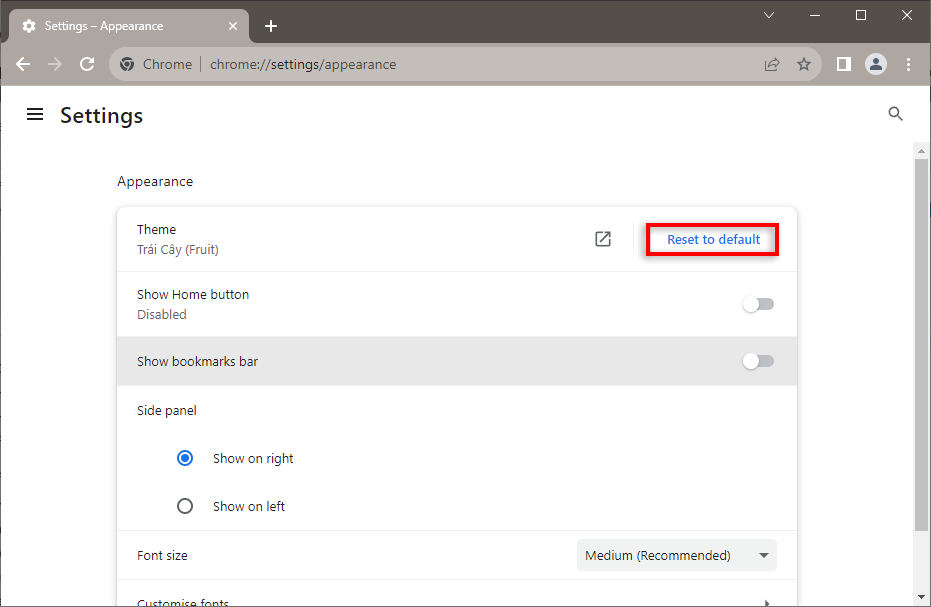Select side panel Show on right

185,458
